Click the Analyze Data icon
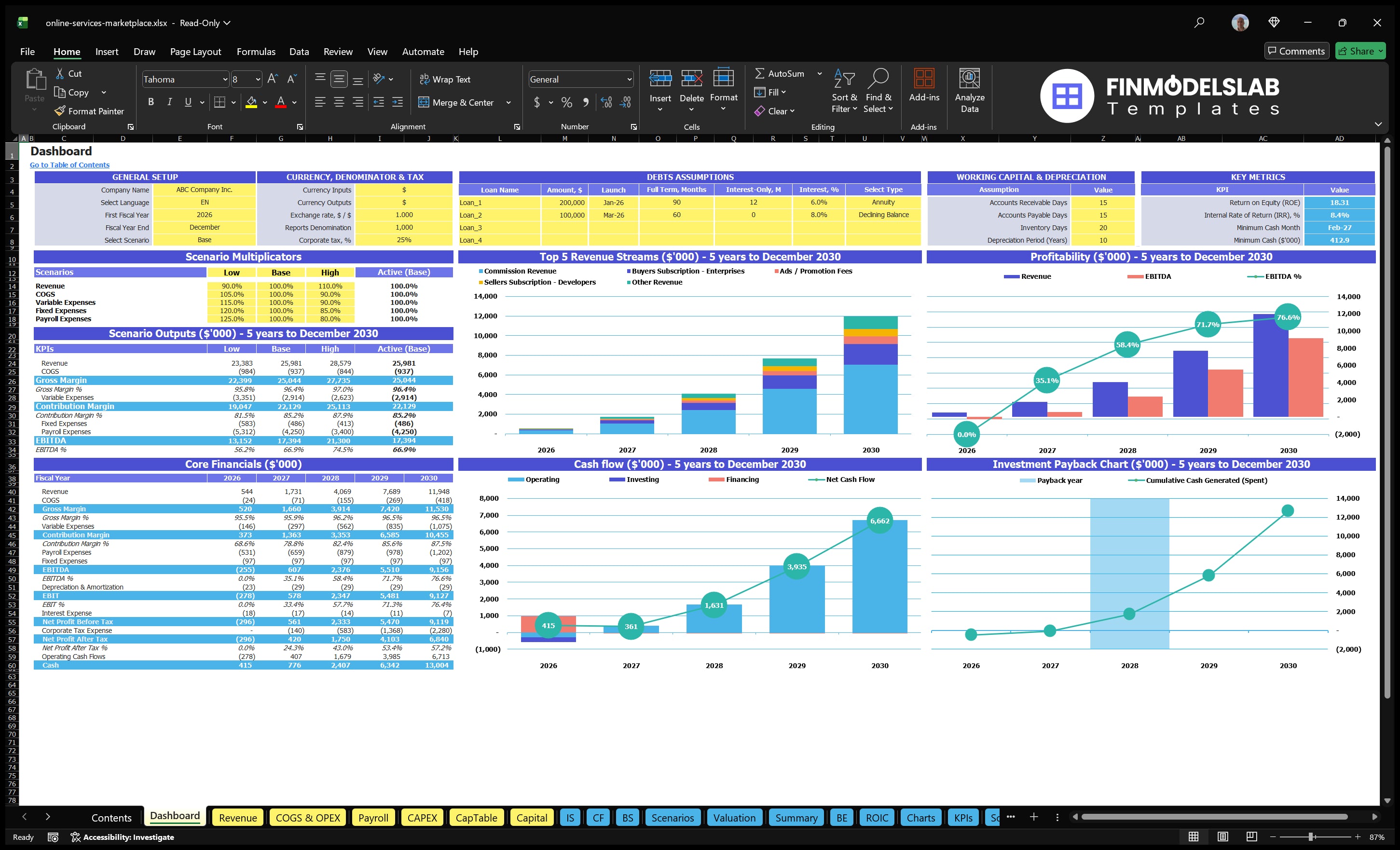Viewport: 1400px width, 850px height. (x=970, y=88)
